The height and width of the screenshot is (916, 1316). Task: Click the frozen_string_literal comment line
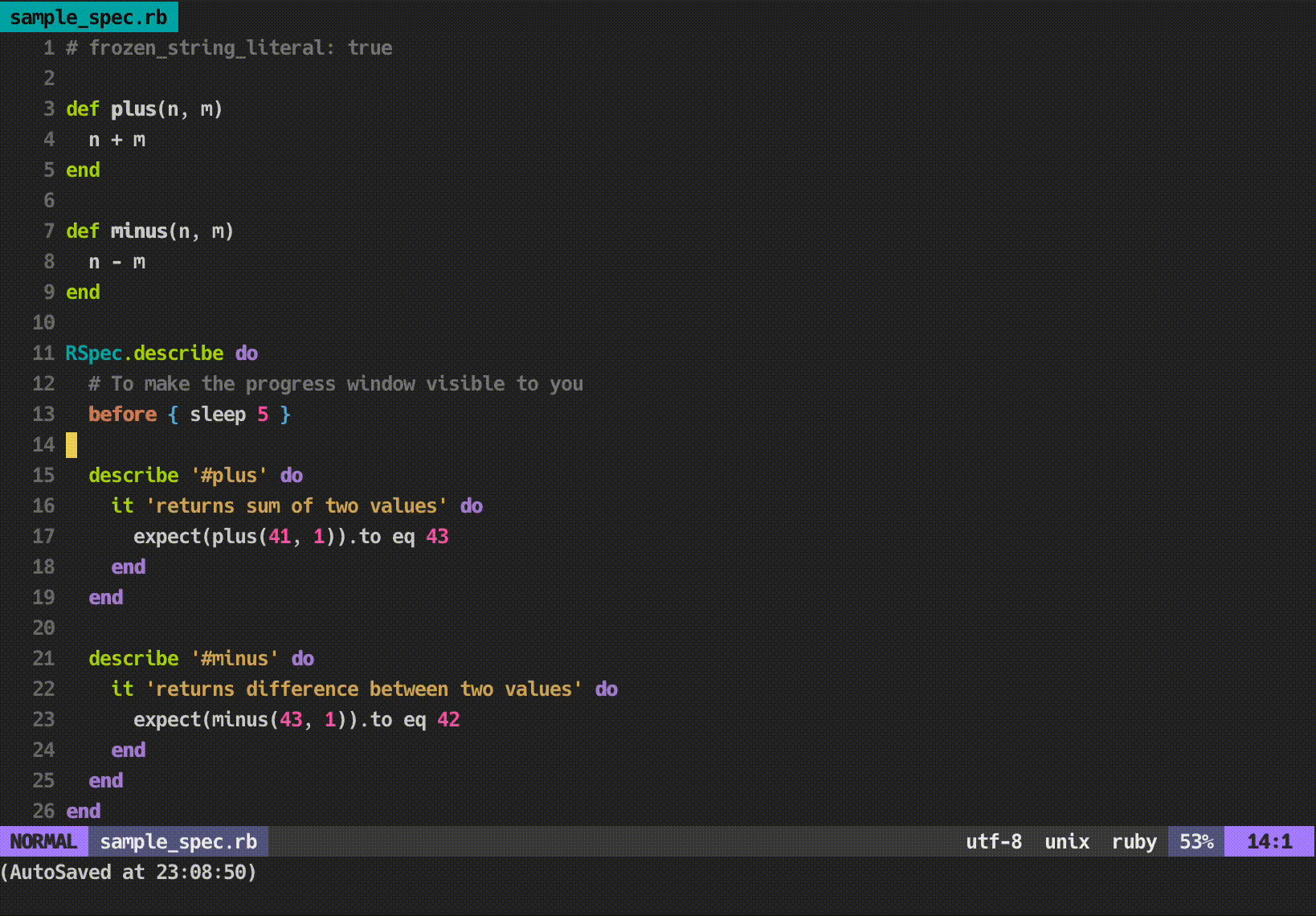click(229, 47)
